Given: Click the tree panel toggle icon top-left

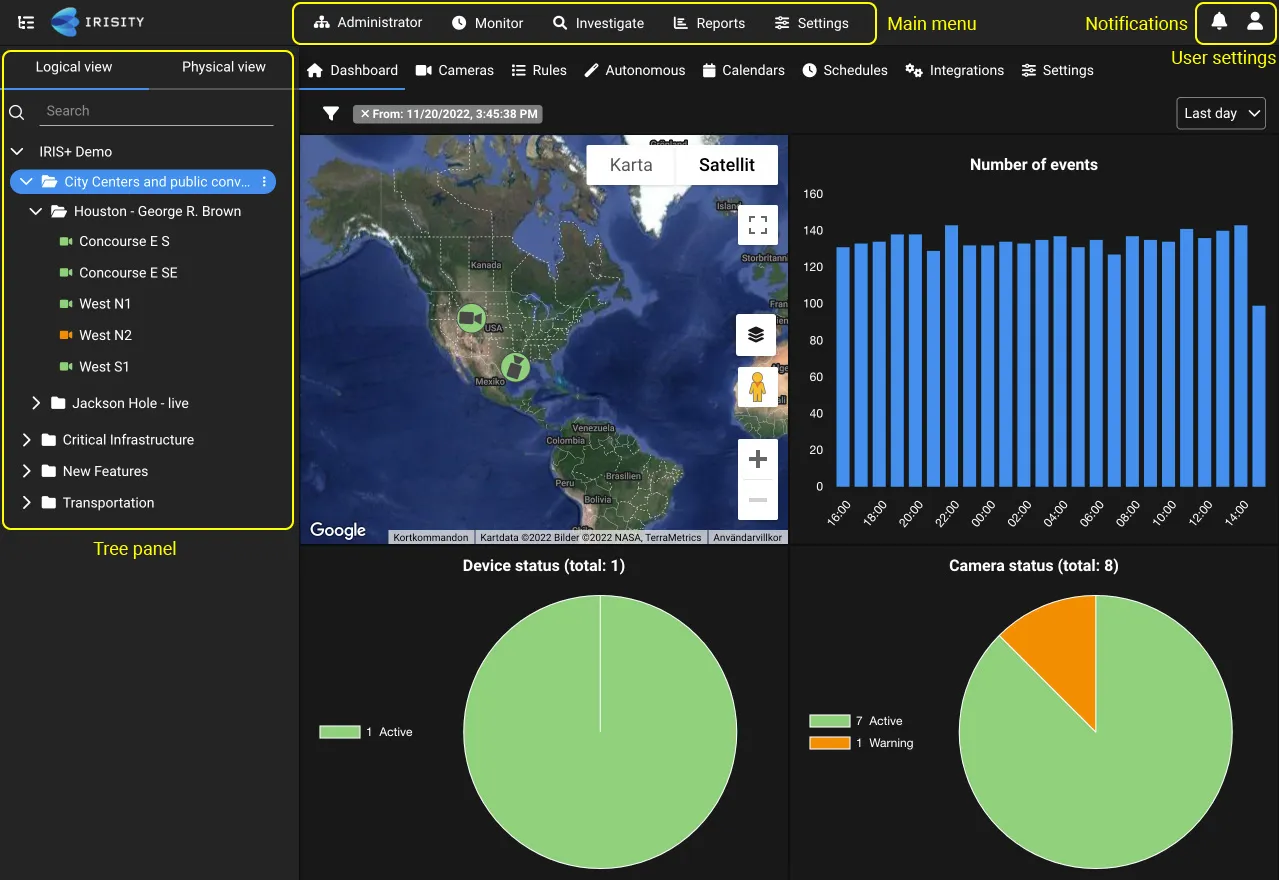Looking at the screenshot, I should coord(26,22).
